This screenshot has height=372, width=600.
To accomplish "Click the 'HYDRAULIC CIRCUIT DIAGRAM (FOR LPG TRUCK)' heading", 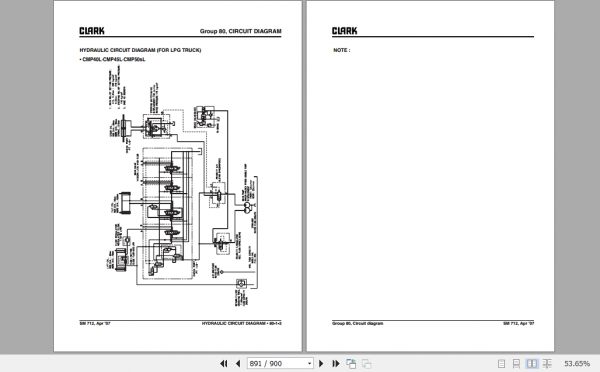I will click(x=140, y=50).
